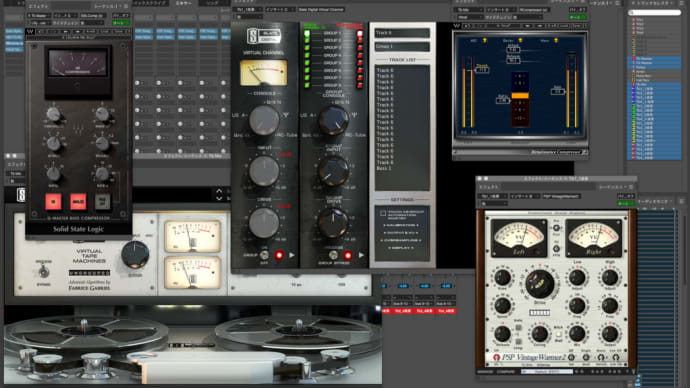Toggle the red IN button on SSL compressor
Image resolution: width=690 pixels, height=388 pixels.
click(x=53, y=202)
